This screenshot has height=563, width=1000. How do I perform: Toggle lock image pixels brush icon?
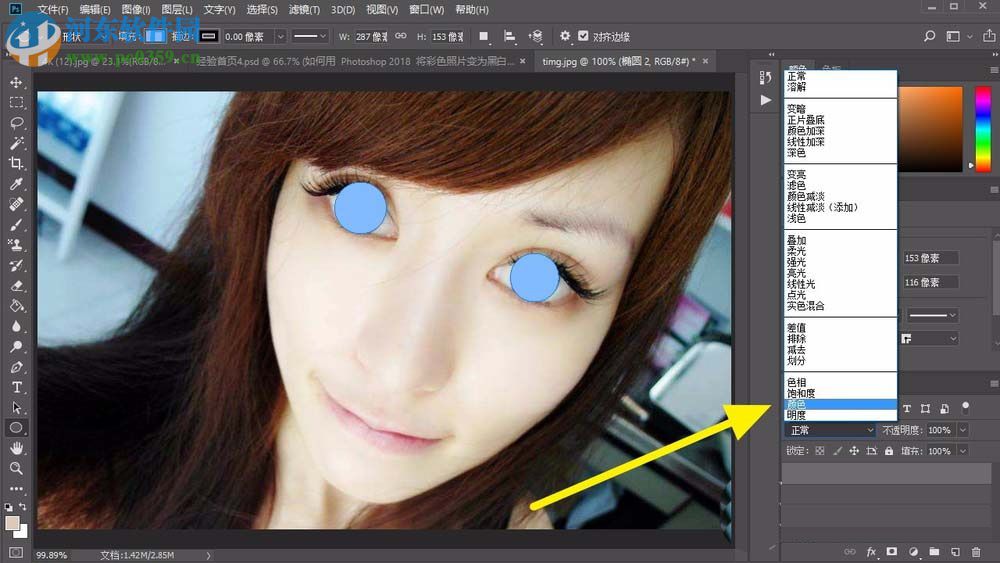pyautogui.click(x=837, y=451)
